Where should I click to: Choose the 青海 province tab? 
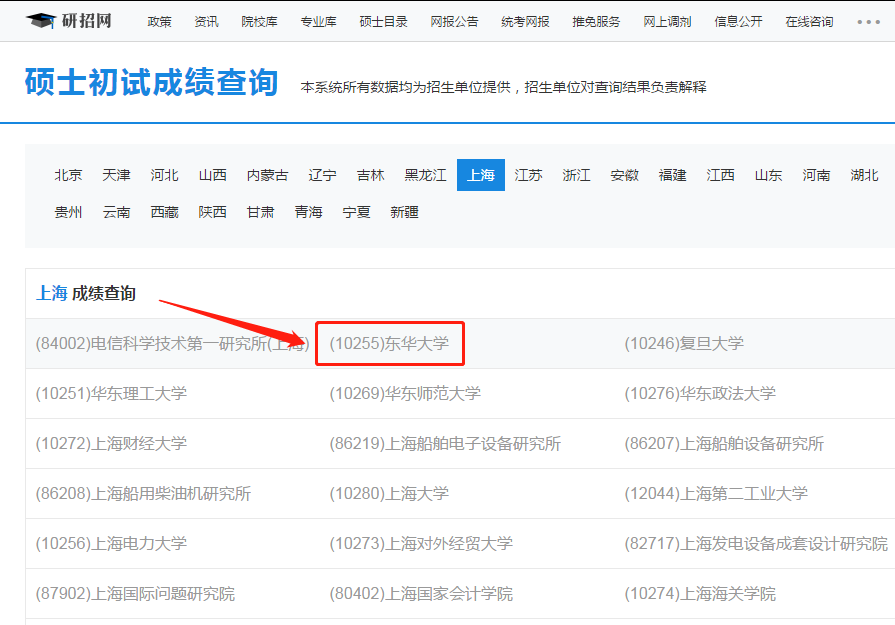pyautogui.click(x=308, y=212)
